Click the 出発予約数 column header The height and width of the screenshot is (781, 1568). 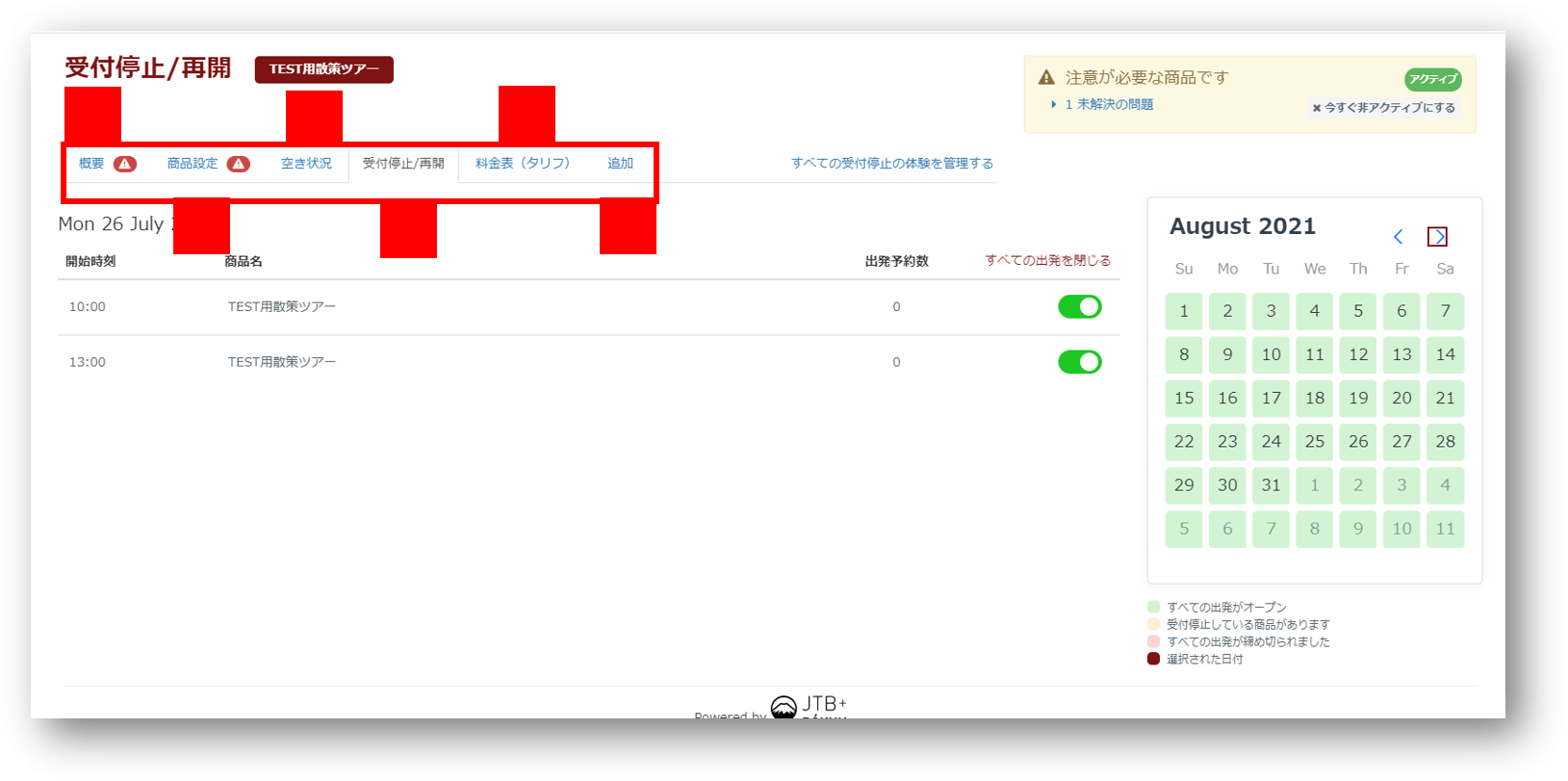[897, 261]
